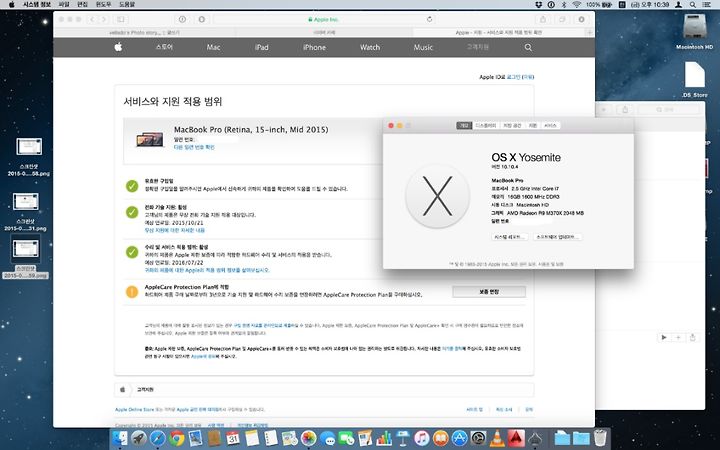Viewport: 720px width, 450px height.
Task: Select Mac in Apple site navigation
Action: coord(213,47)
